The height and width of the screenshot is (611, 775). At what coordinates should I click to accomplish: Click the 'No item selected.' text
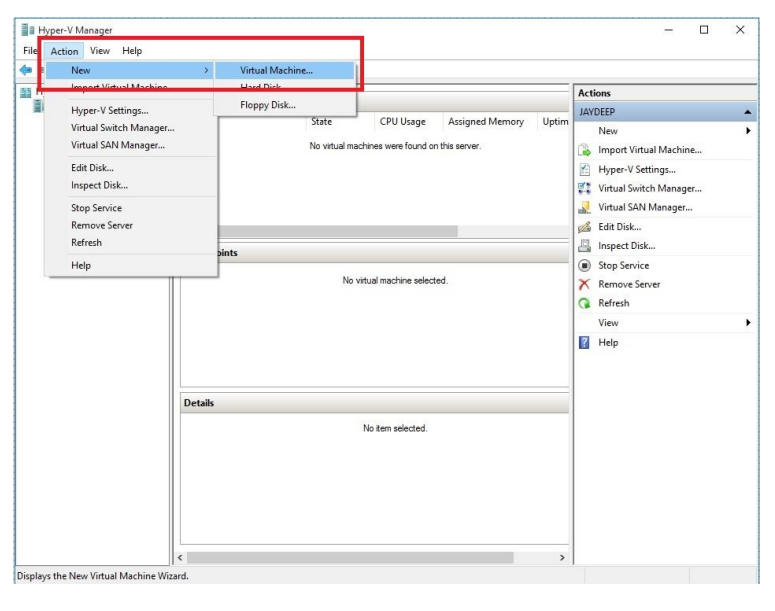pyautogui.click(x=395, y=428)
